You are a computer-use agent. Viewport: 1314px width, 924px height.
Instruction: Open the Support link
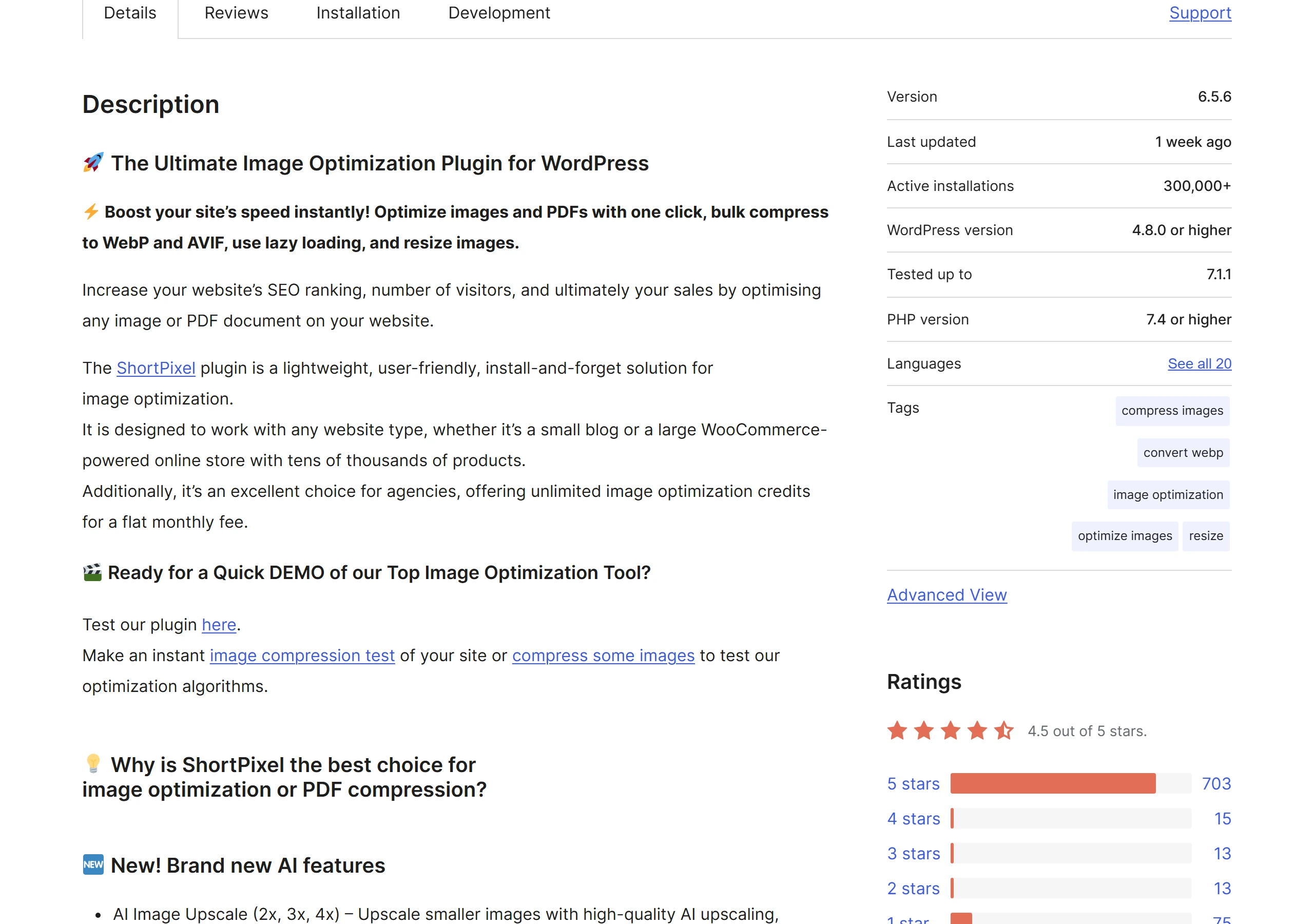(1200, 14)
